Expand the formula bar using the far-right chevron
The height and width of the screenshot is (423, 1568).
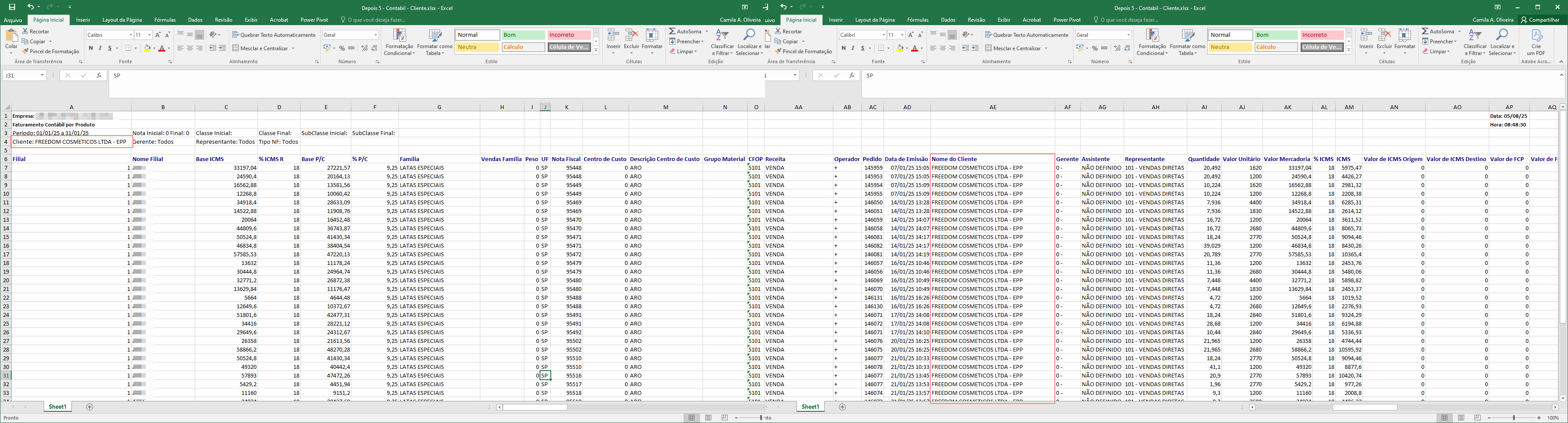point(1562,75)
